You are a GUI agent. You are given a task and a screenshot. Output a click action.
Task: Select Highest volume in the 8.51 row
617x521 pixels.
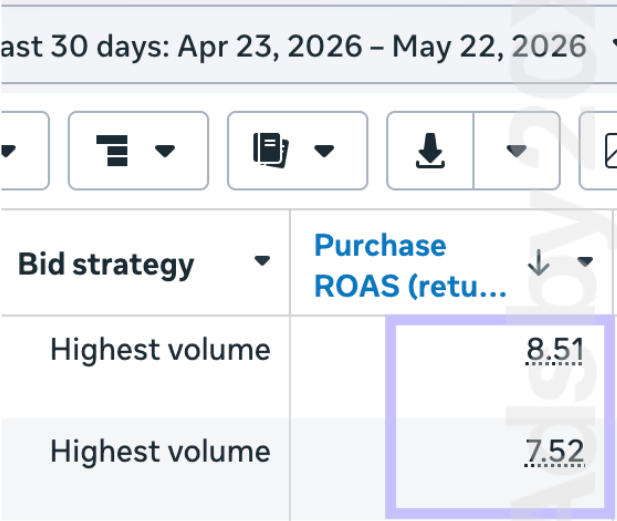tap(161, 349)
